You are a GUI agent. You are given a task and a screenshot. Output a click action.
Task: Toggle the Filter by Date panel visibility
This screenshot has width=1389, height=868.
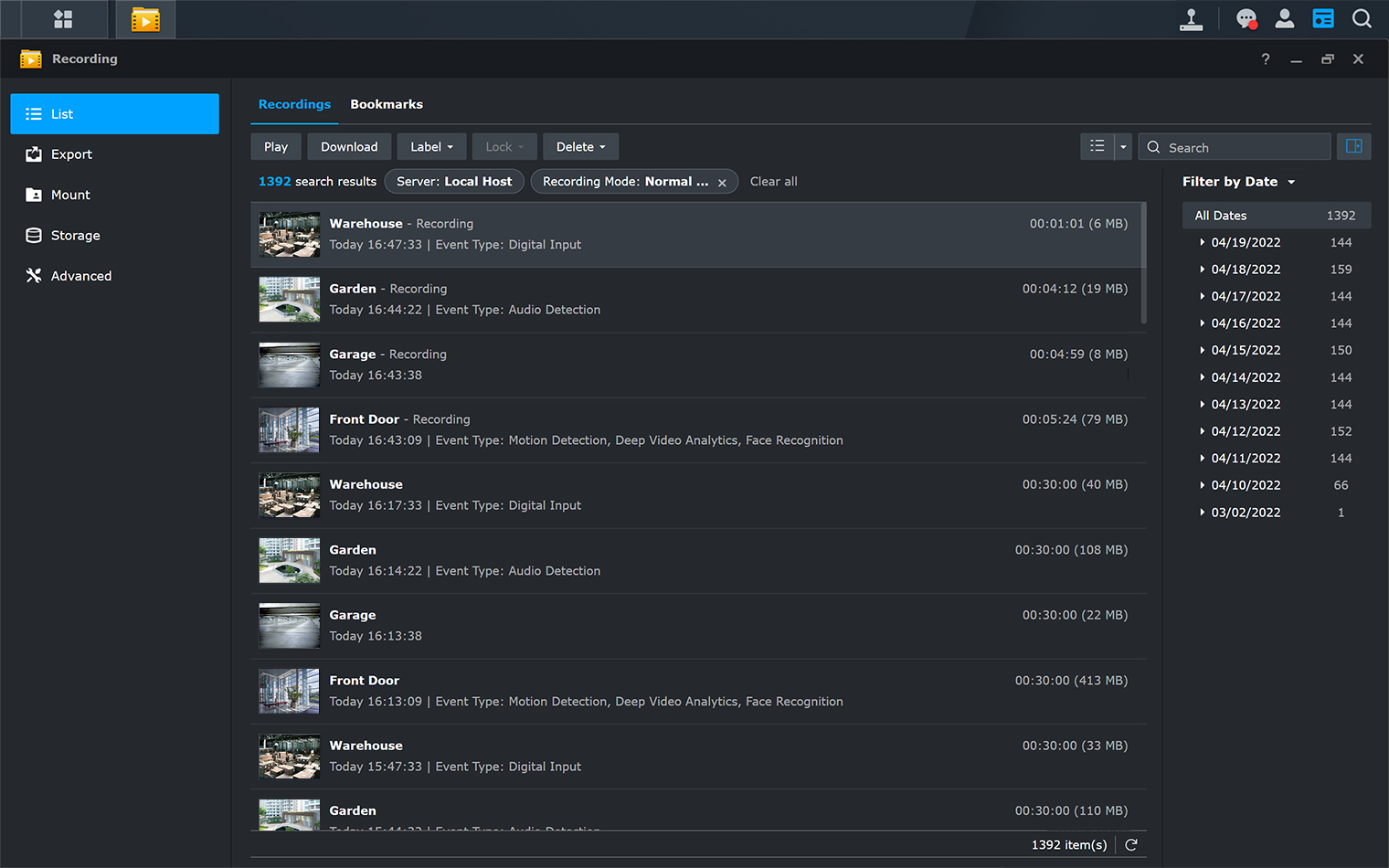[x=1354, y=146]
